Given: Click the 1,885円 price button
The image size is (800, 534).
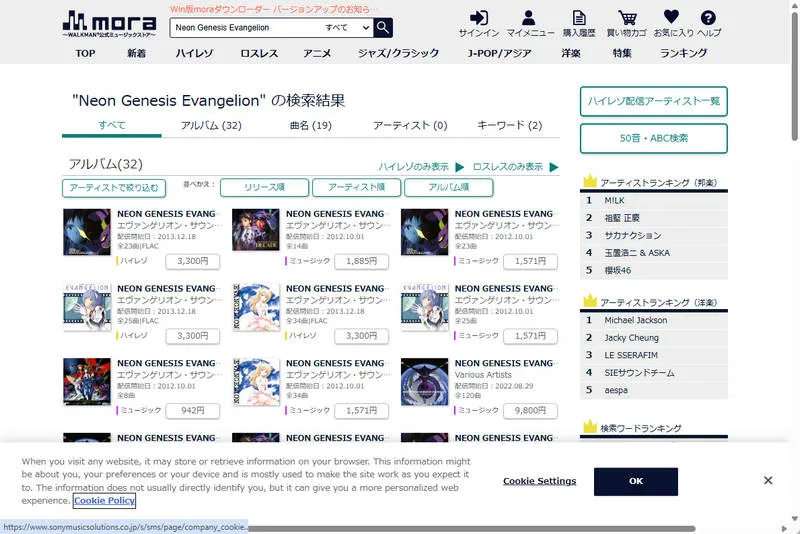Looking at the screenshot, I should (362, 261).
